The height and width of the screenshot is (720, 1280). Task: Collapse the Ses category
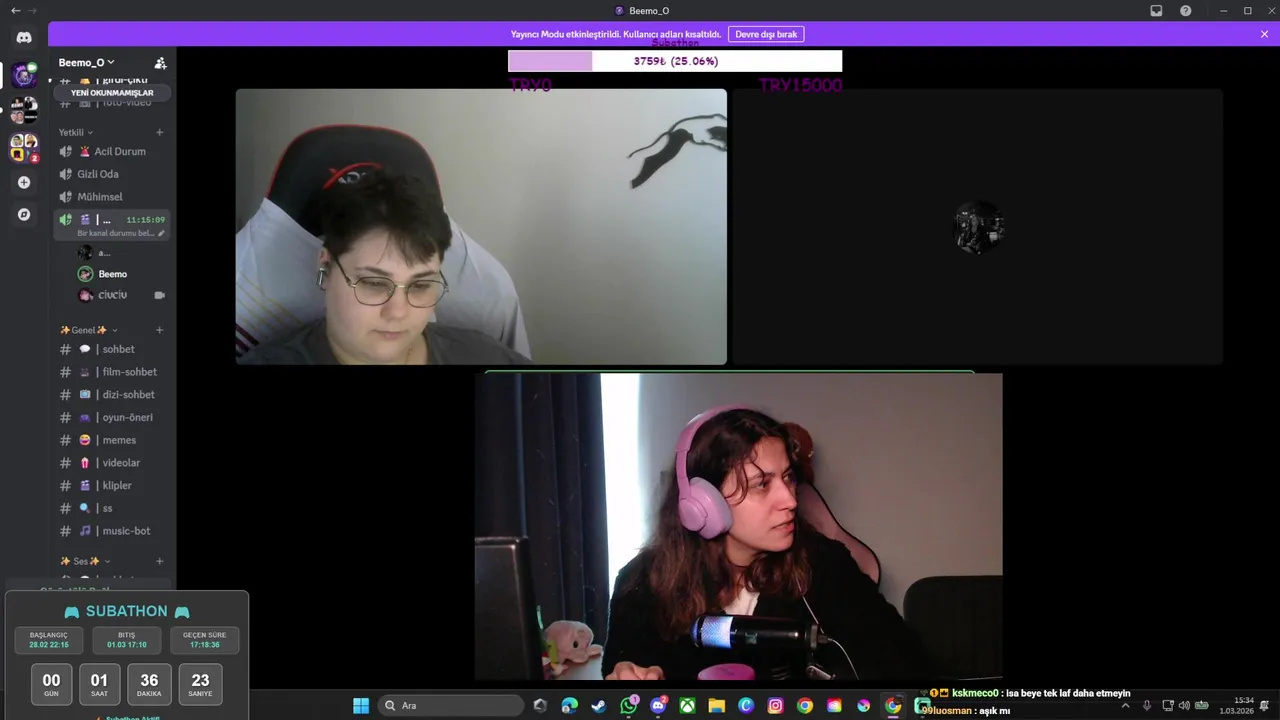85,561
